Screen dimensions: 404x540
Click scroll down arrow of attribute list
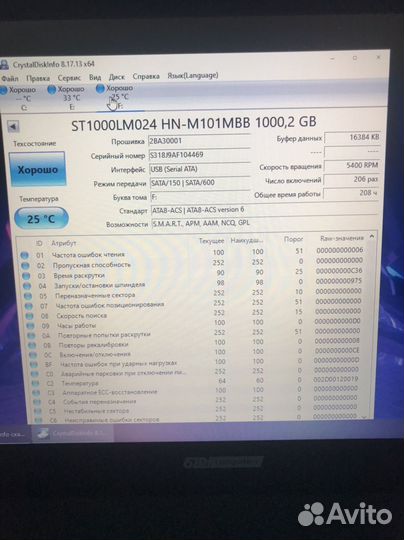[x=364, y=417]
